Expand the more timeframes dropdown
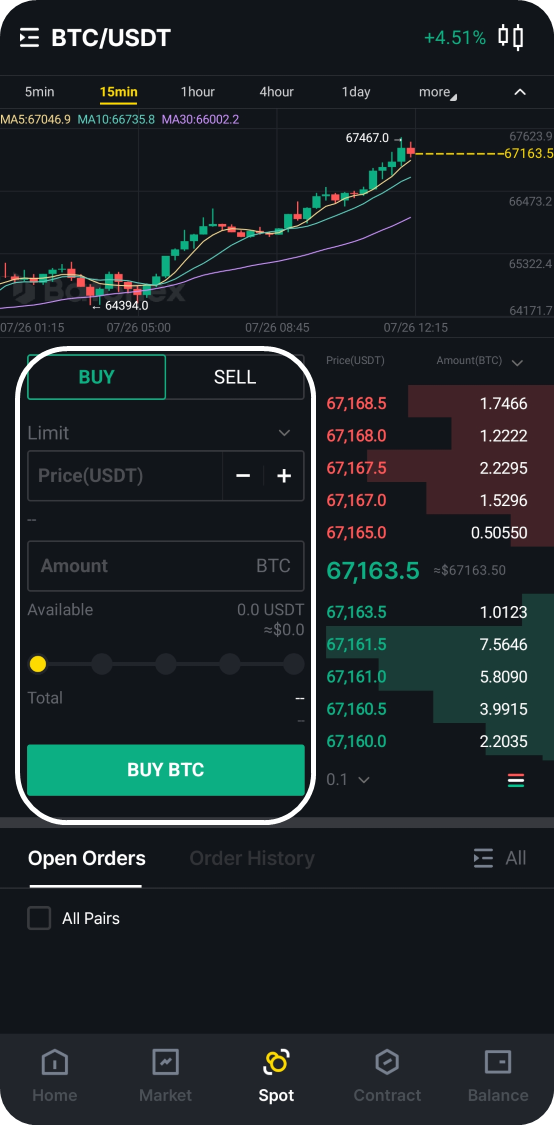554x1125 pixels. 438,93
